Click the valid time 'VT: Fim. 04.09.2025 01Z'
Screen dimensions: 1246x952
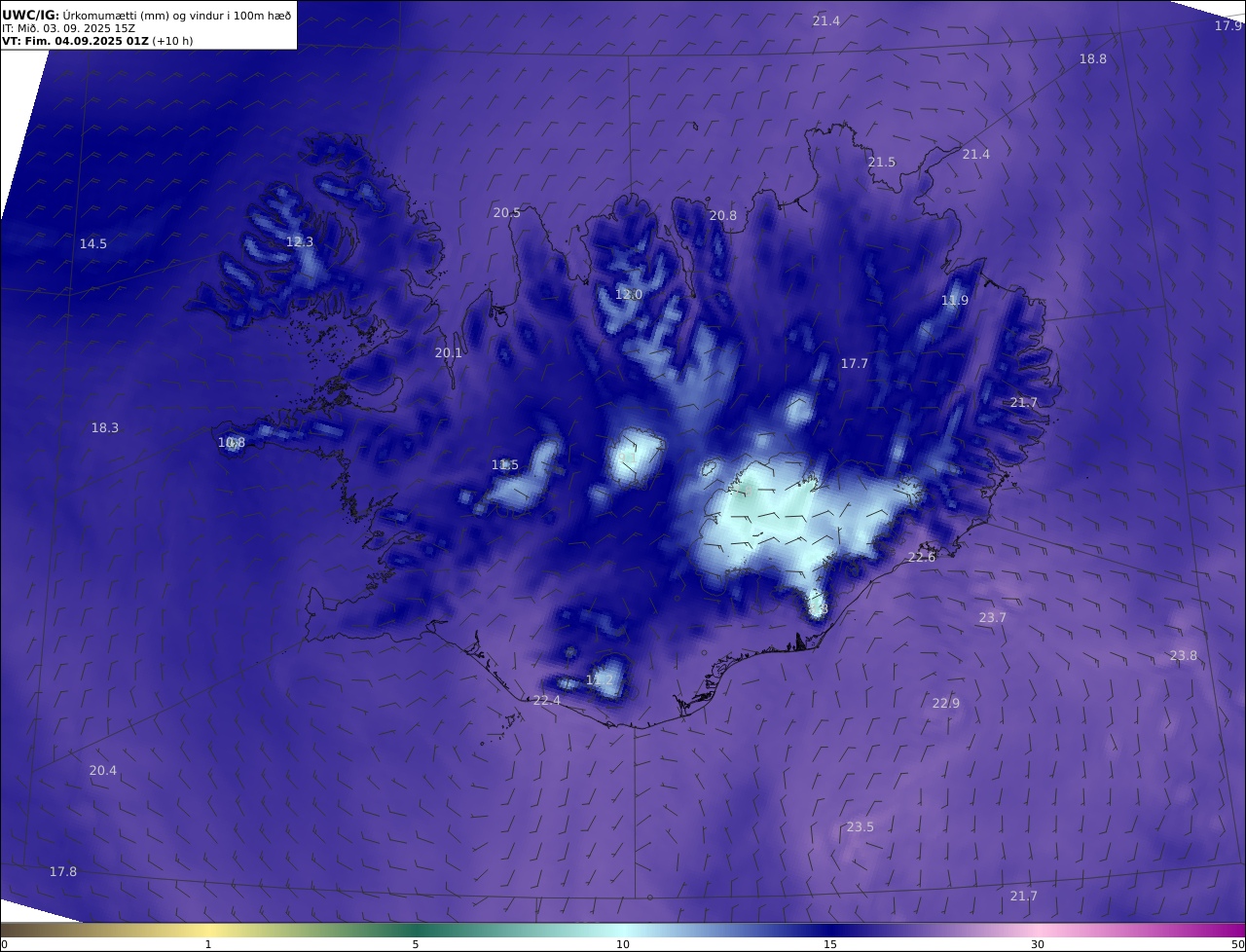pos(75,41)
